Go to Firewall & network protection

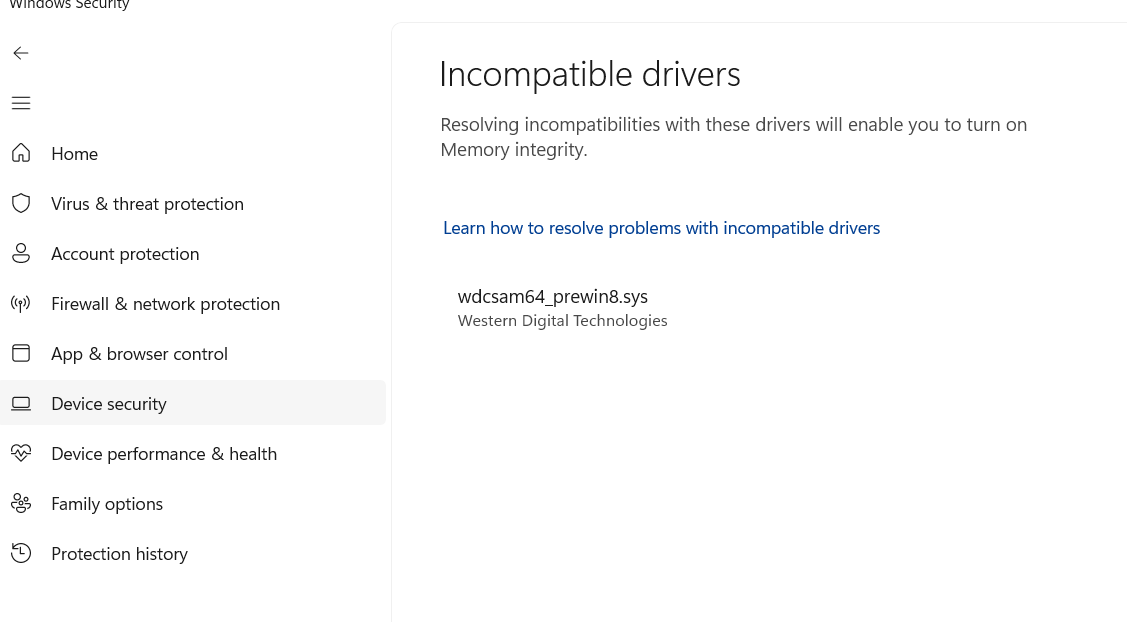[x=165, y=304]
